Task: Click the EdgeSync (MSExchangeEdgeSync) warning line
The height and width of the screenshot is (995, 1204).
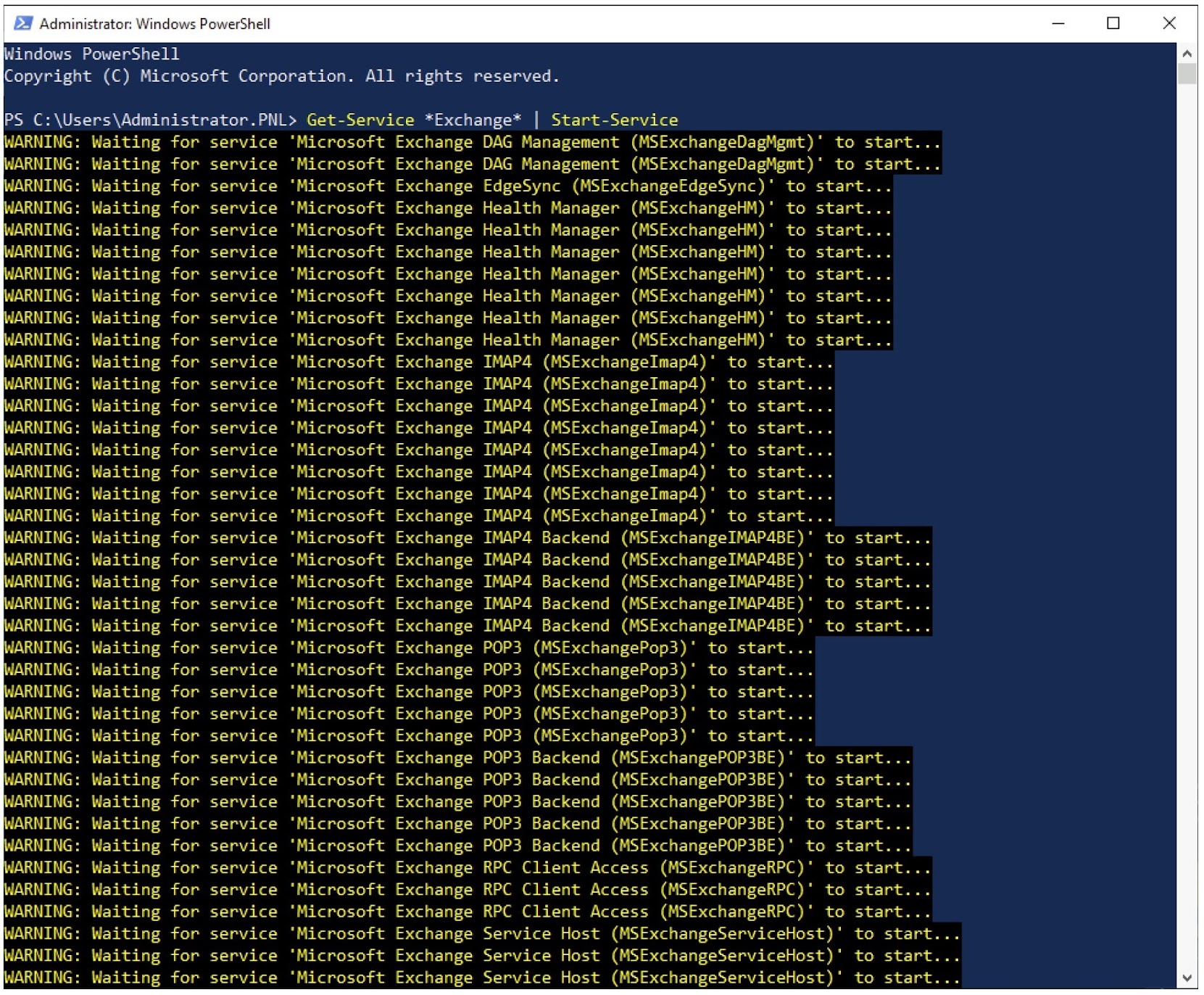Action: tap(448, 186)
